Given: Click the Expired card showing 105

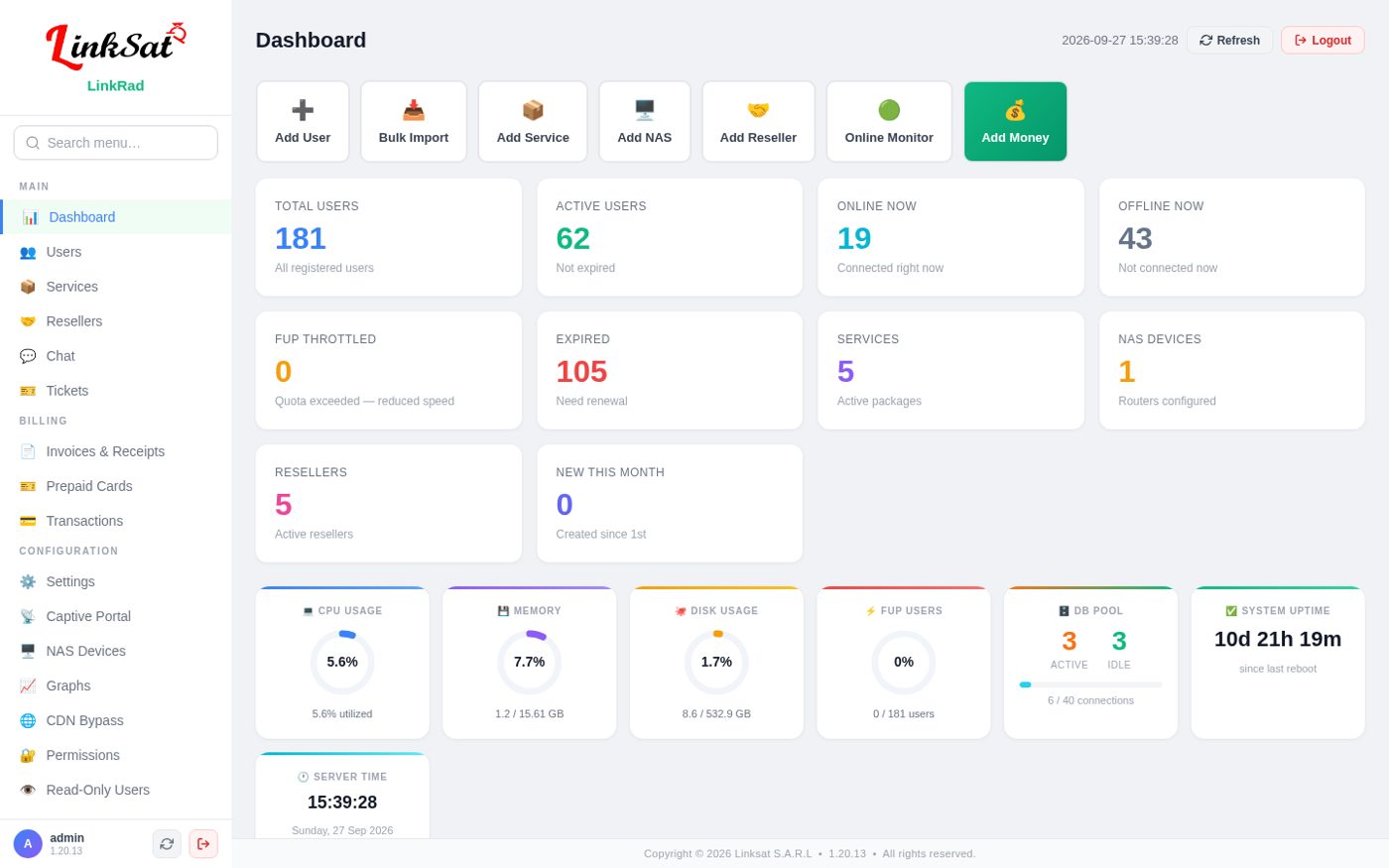Looking at the screenshot, I should [x=670, y=370].
